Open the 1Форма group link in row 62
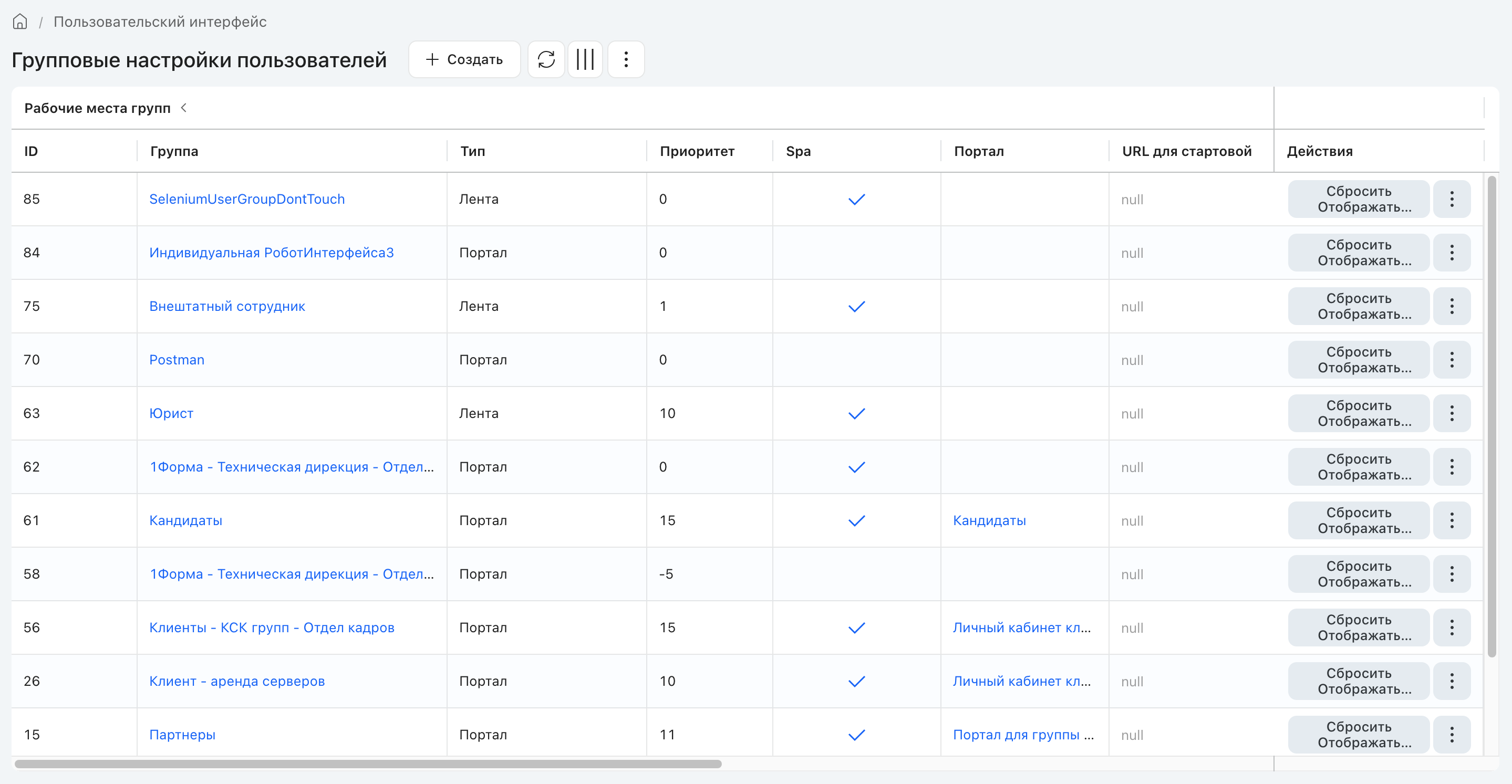 [292, 466]
